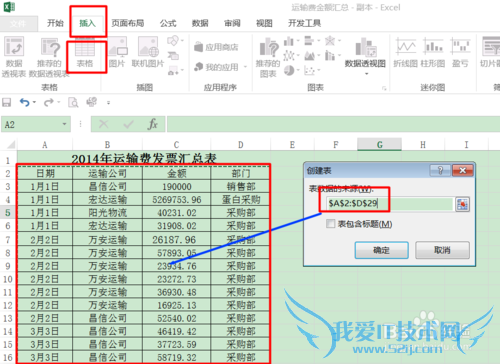Image resolution: width=500 pixels, height=364 pixels.
Task: Expand the Name Box dropdown
Action: point(65,124)
